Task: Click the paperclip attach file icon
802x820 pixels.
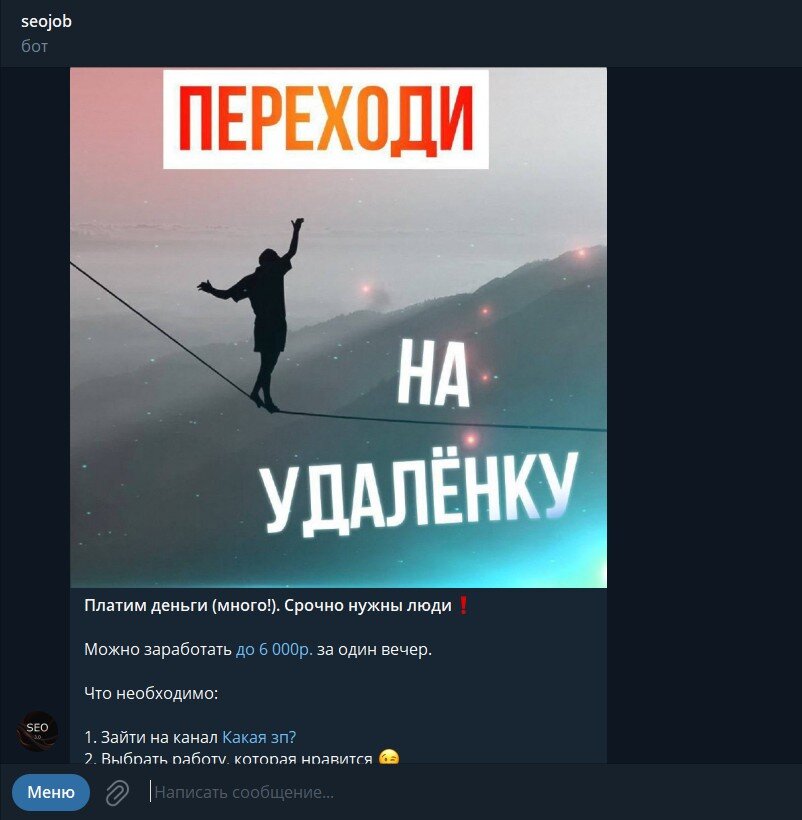Action: tap(117, 793)
